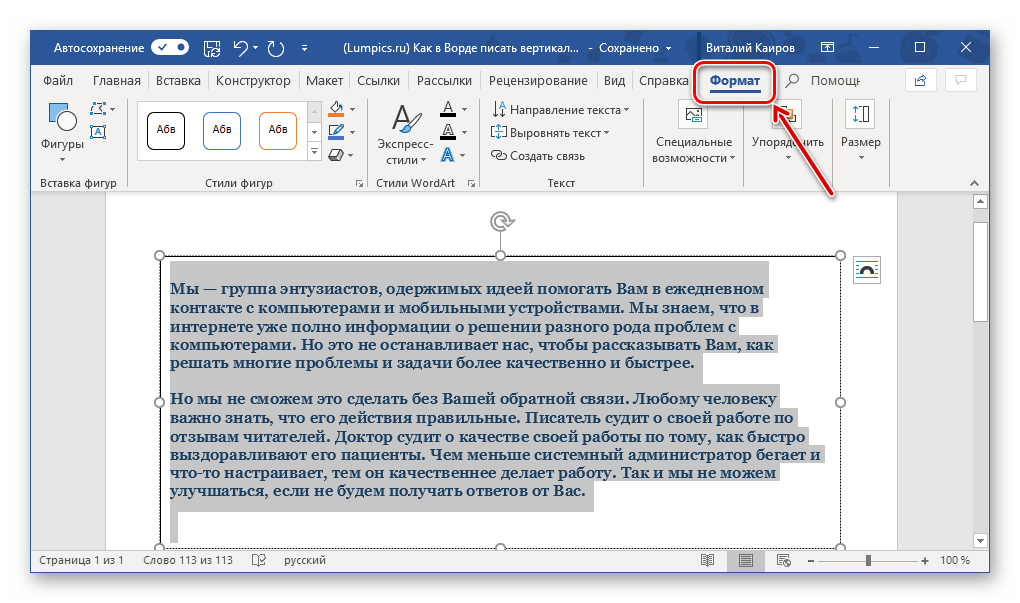Open the Размер size dropdown
The image size is (1020, 603).
tap(861, 132)
